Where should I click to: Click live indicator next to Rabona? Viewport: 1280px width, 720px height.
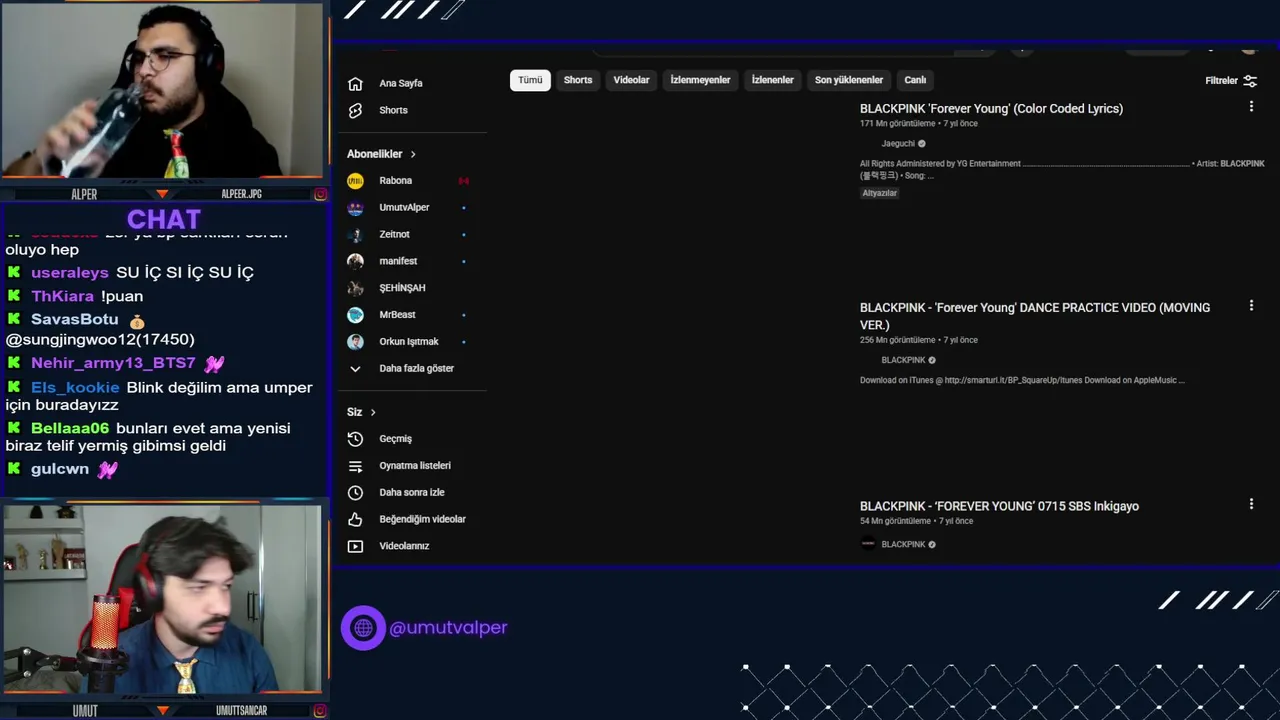(464, 181)
